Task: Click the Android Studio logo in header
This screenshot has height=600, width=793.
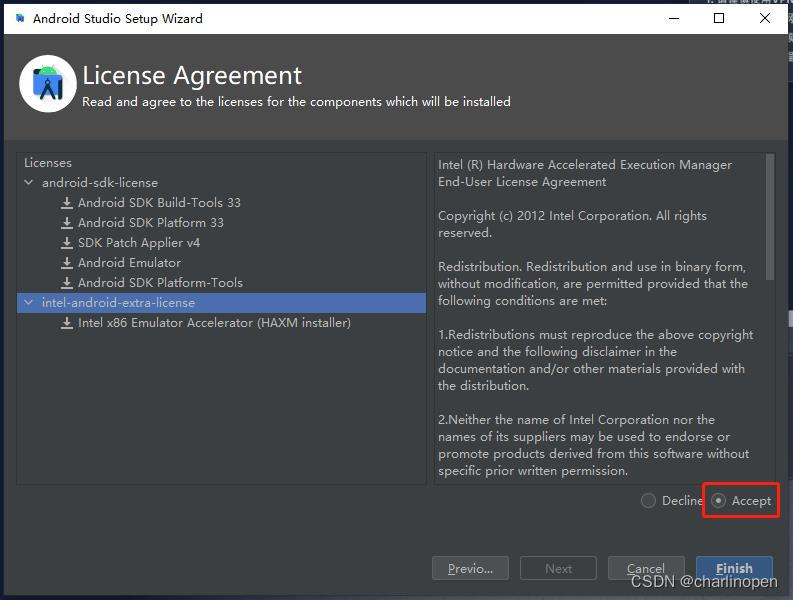Action: tap(47, 84)
